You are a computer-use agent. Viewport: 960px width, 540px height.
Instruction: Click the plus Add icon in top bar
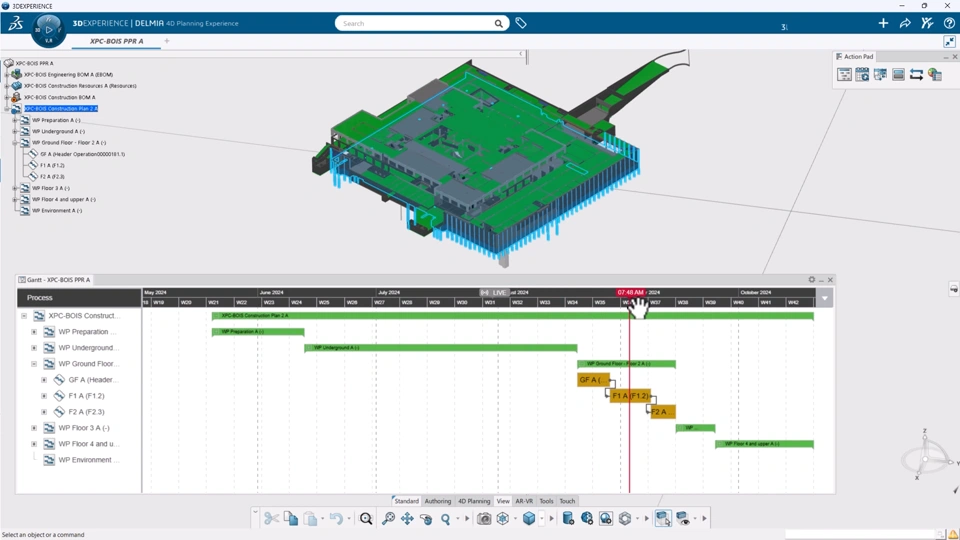coord(883,23)
